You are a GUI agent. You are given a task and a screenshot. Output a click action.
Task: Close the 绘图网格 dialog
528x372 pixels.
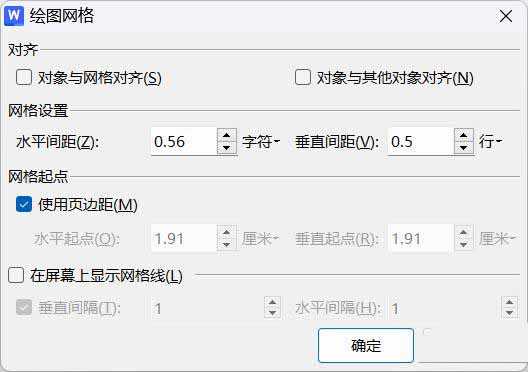tap(506, 16)
